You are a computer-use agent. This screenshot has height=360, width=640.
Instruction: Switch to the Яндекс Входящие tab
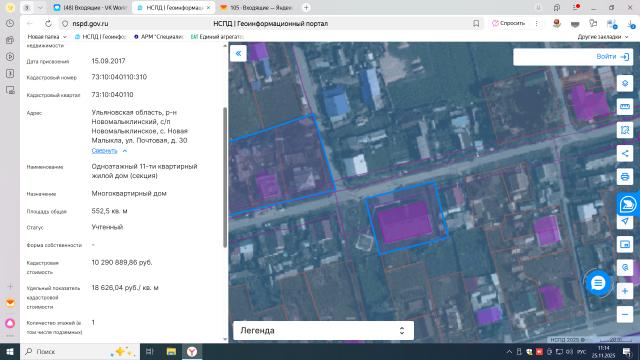(x=257, y=8)
